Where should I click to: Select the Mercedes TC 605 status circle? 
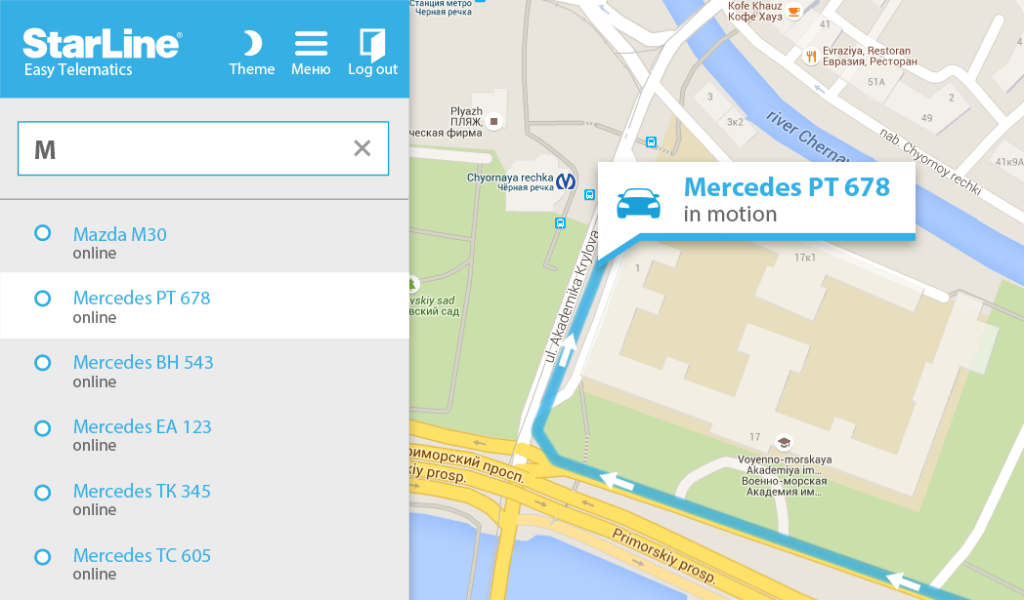tap(42, 557)
